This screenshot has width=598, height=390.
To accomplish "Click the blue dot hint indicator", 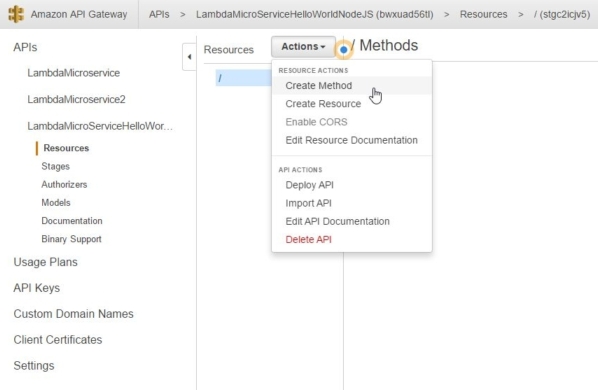I will tap(343, 50).
